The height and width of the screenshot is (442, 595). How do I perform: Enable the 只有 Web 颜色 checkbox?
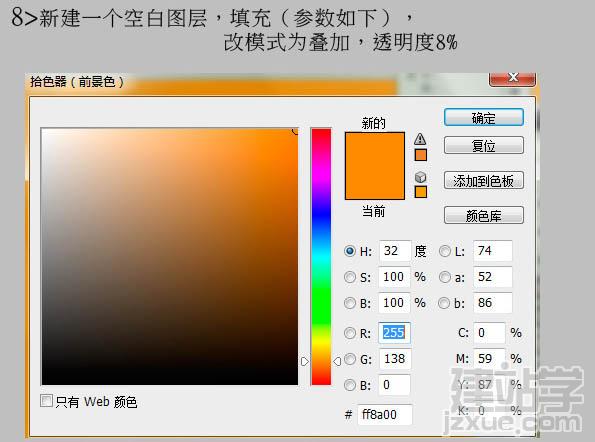pos(46,401)
